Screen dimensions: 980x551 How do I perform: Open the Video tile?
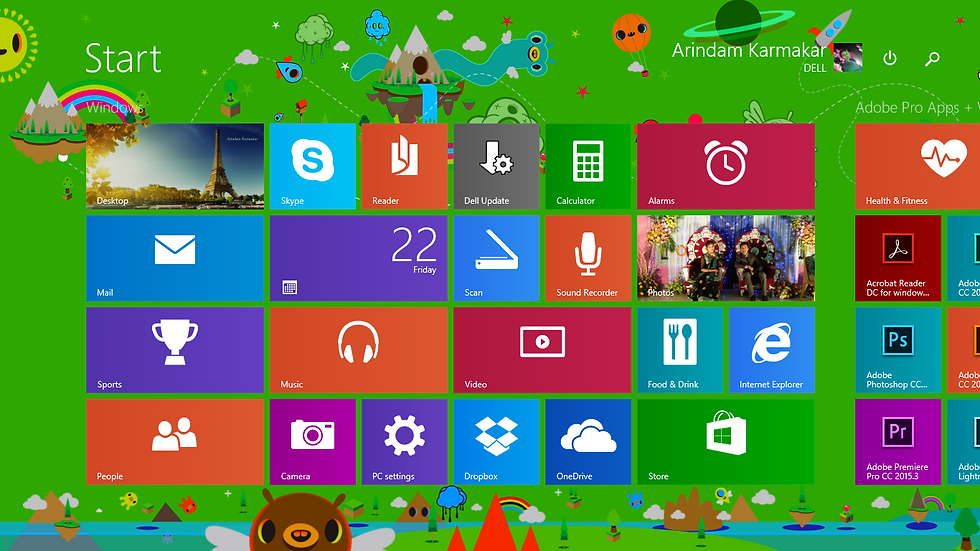pos(542,350)
